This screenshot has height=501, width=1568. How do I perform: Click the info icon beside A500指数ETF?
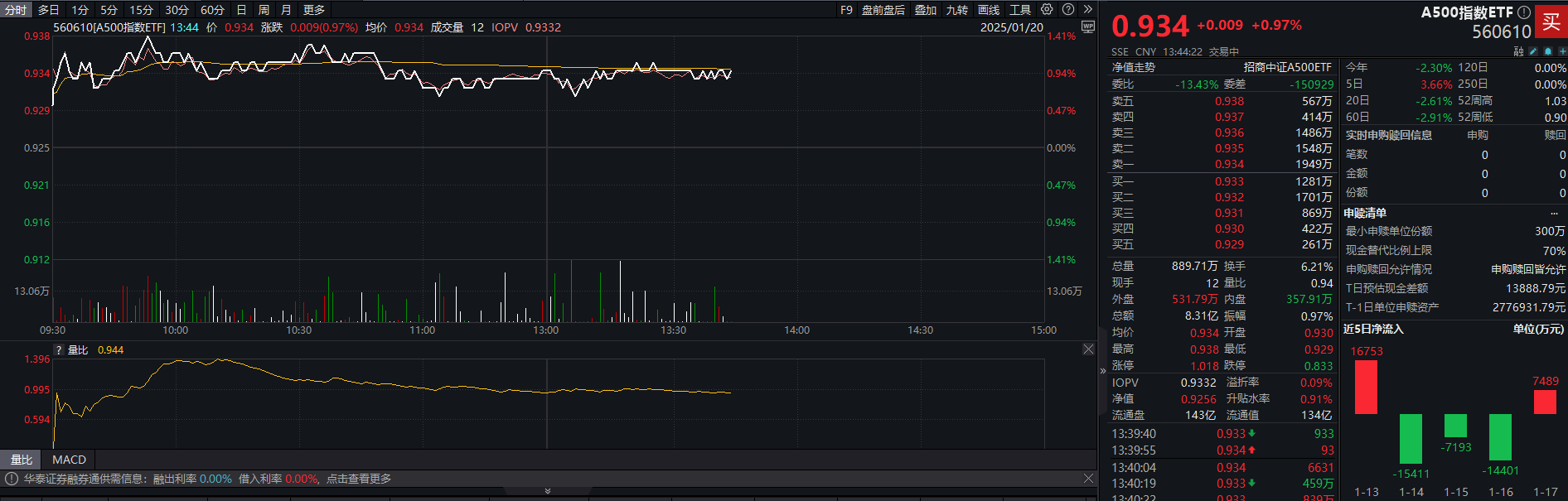1523,12
